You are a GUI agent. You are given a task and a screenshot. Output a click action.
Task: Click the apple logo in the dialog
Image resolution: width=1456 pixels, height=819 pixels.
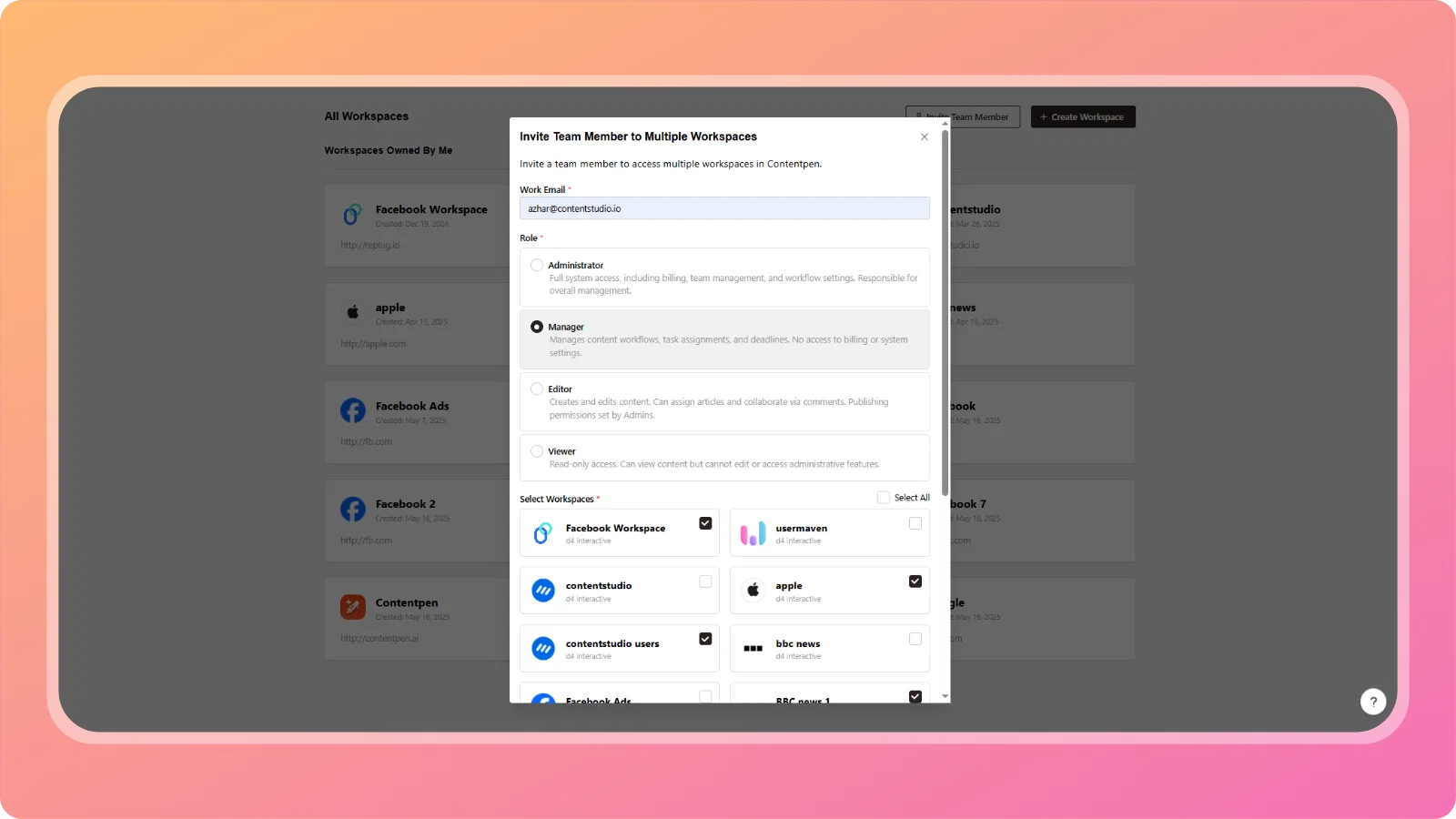(x=753, y=591)
